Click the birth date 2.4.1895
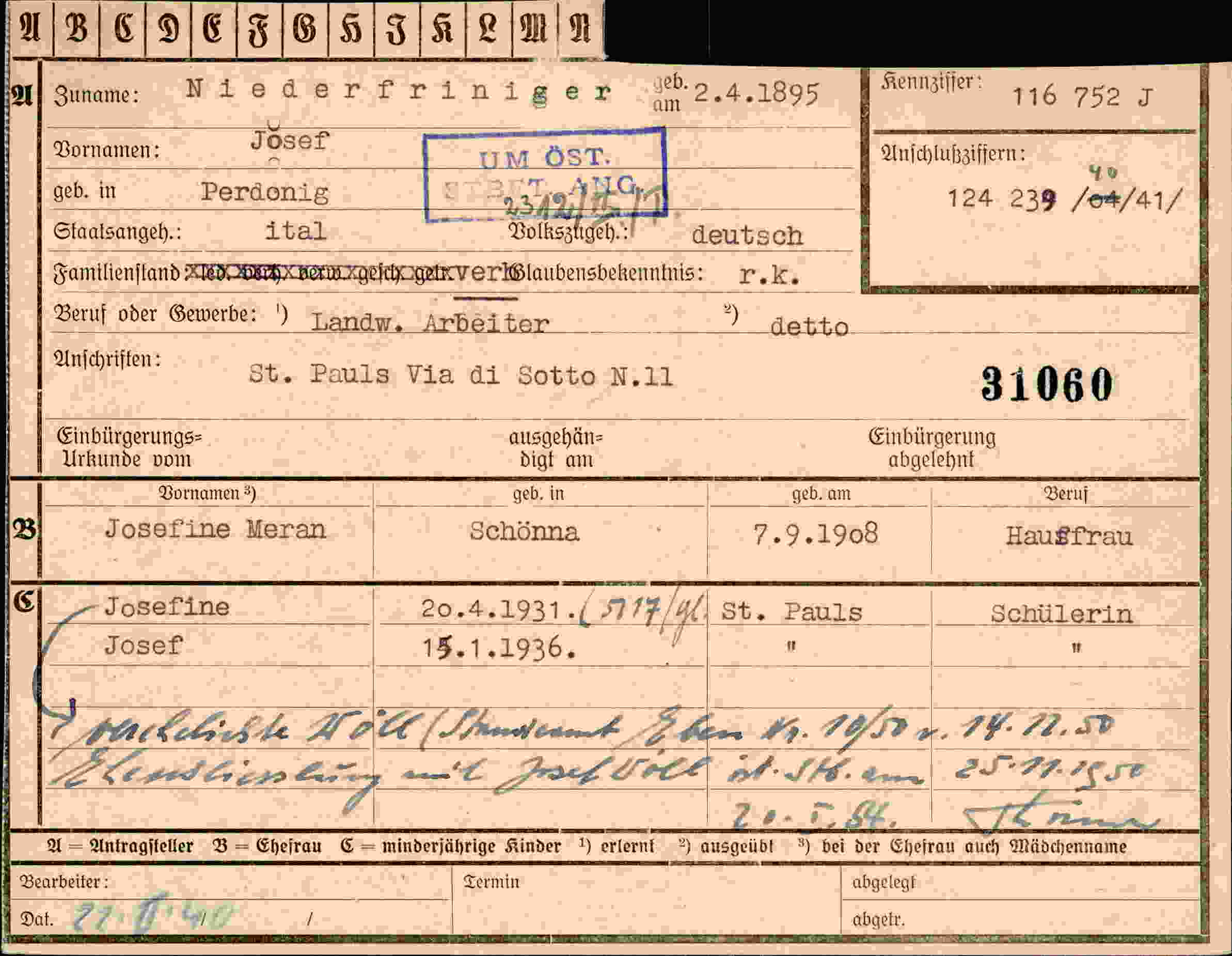Viewport: 1232px width, 956px height. coord(756,93)
